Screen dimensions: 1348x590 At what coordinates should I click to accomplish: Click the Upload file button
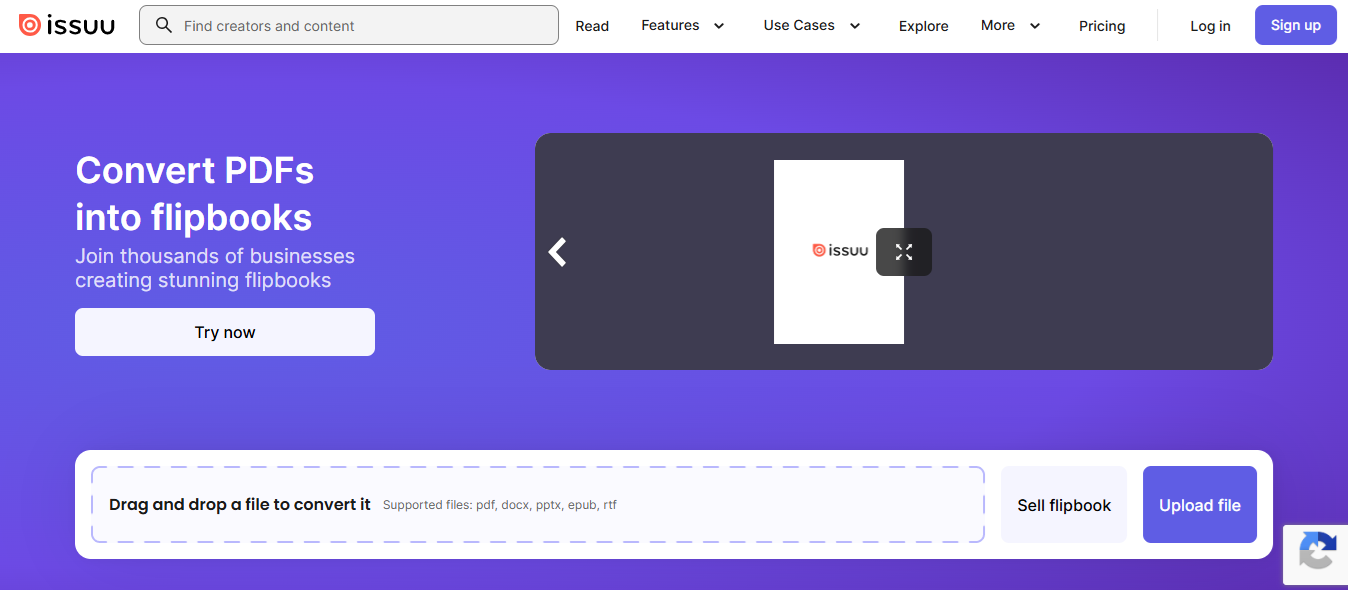1199,504
